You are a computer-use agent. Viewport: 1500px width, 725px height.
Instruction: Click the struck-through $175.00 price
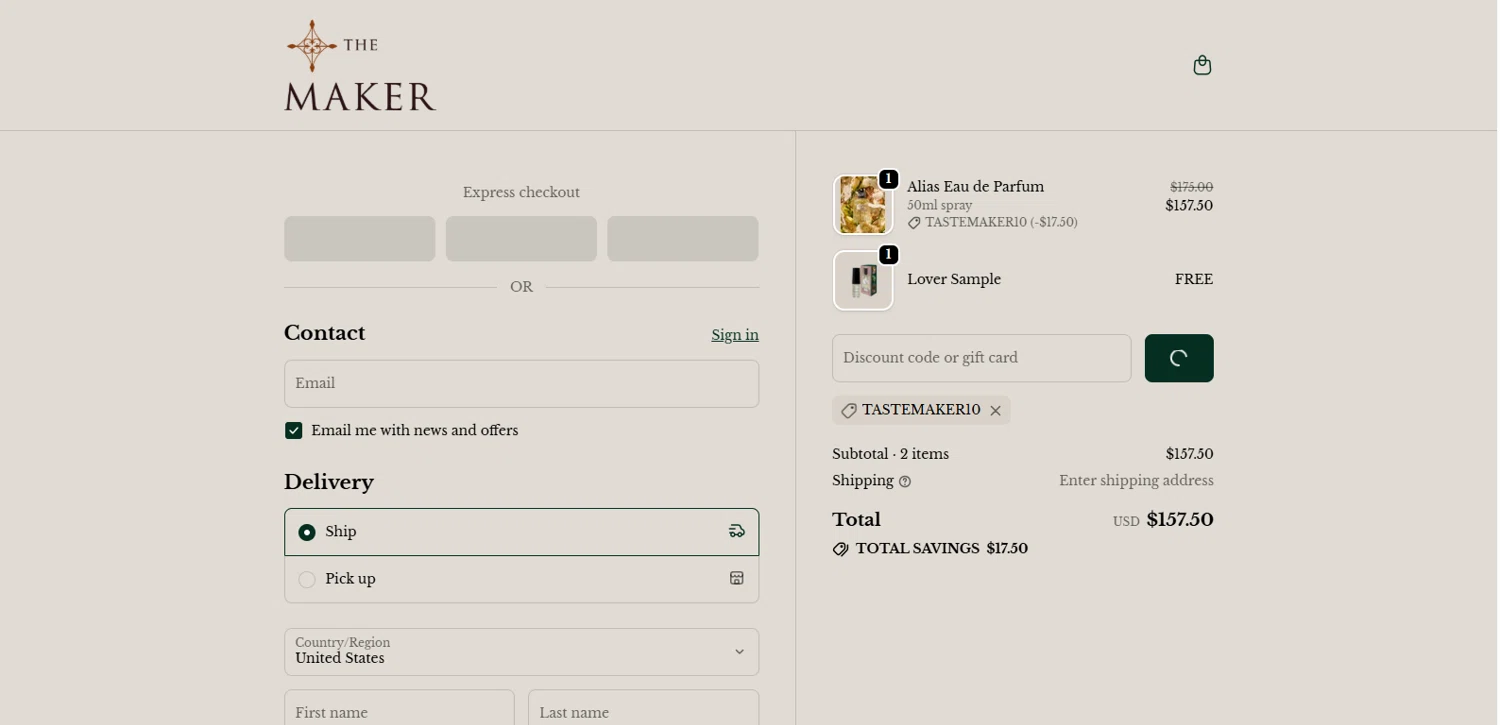click(1192, 187)
